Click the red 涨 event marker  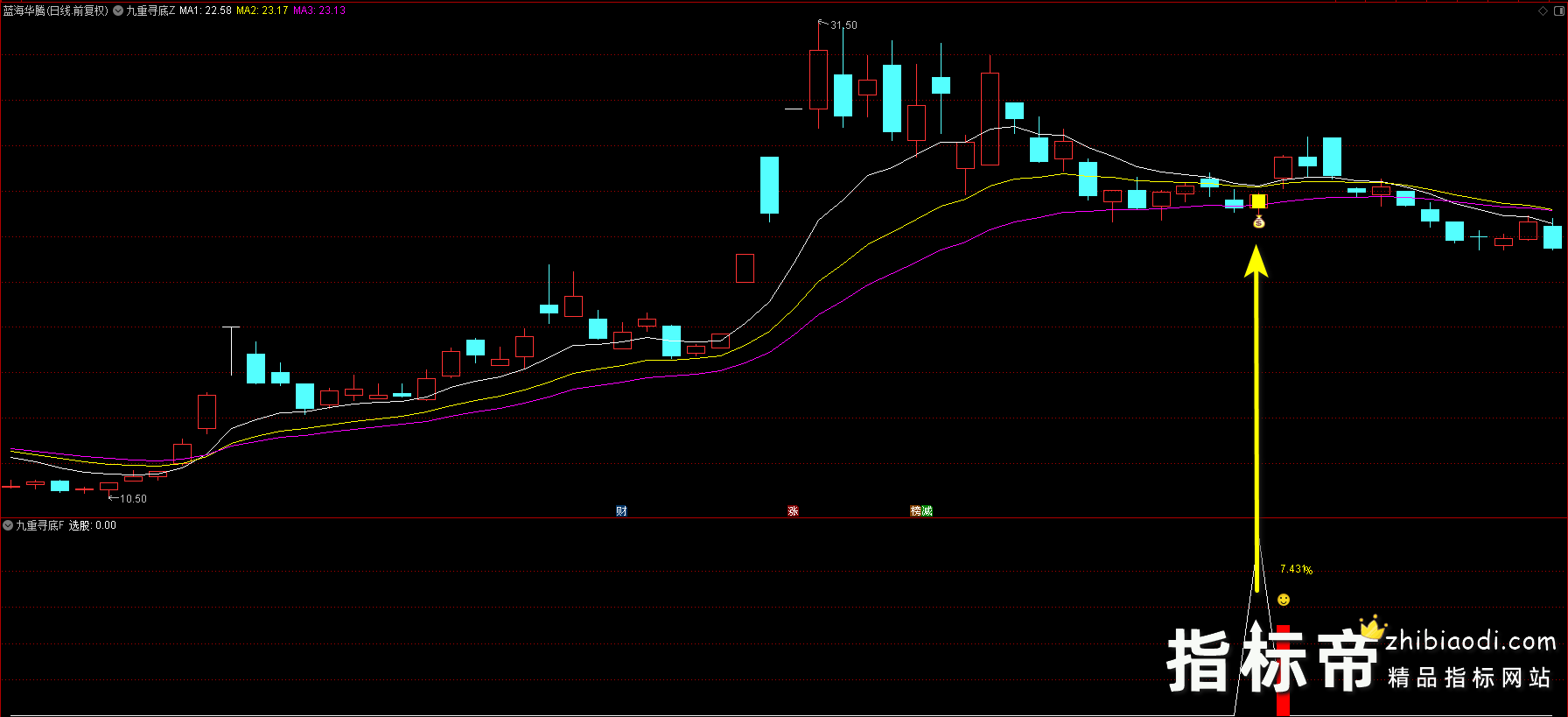tap(793, 511)
